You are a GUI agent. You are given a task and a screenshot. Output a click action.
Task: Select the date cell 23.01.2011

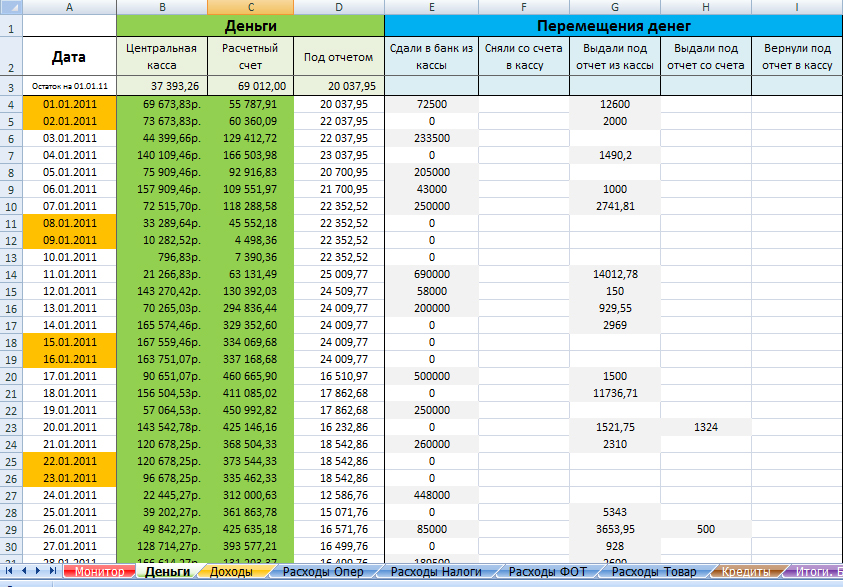tap(69, 478)
